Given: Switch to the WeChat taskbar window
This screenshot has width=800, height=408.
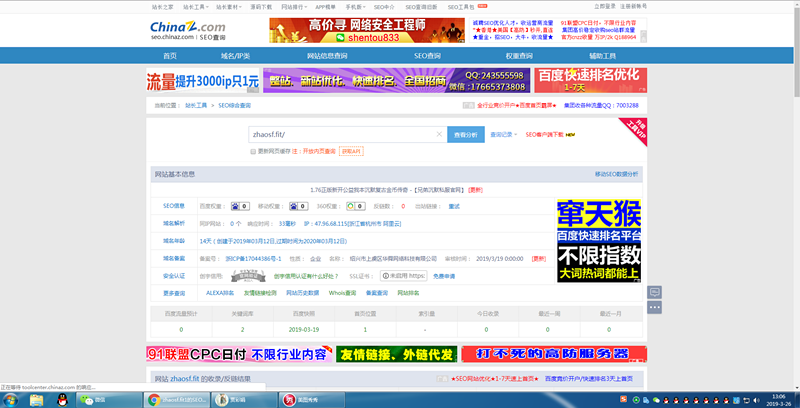Looking at the screenshot, I should 107,400.
